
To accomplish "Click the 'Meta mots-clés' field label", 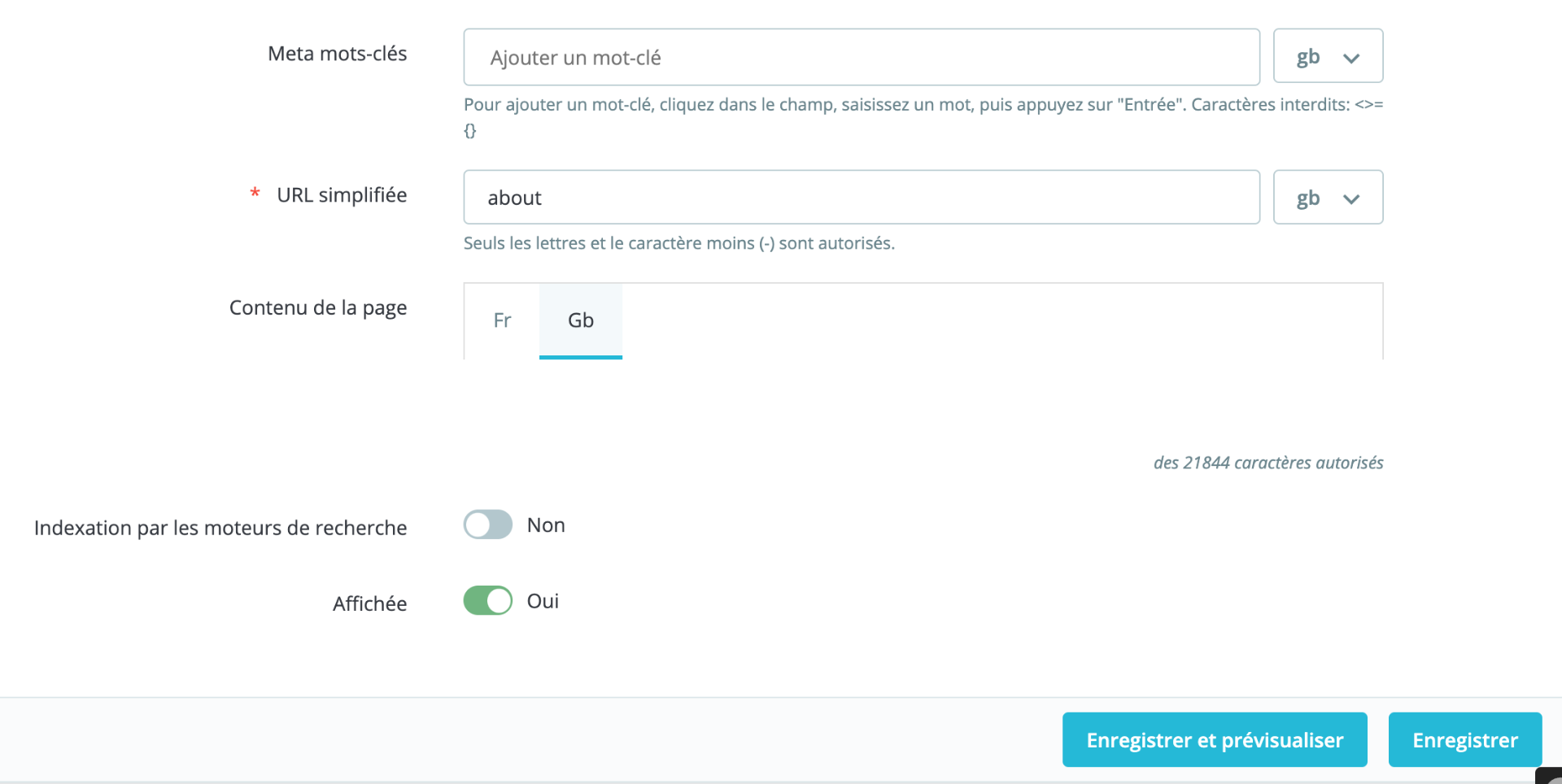I will [337, 54].
